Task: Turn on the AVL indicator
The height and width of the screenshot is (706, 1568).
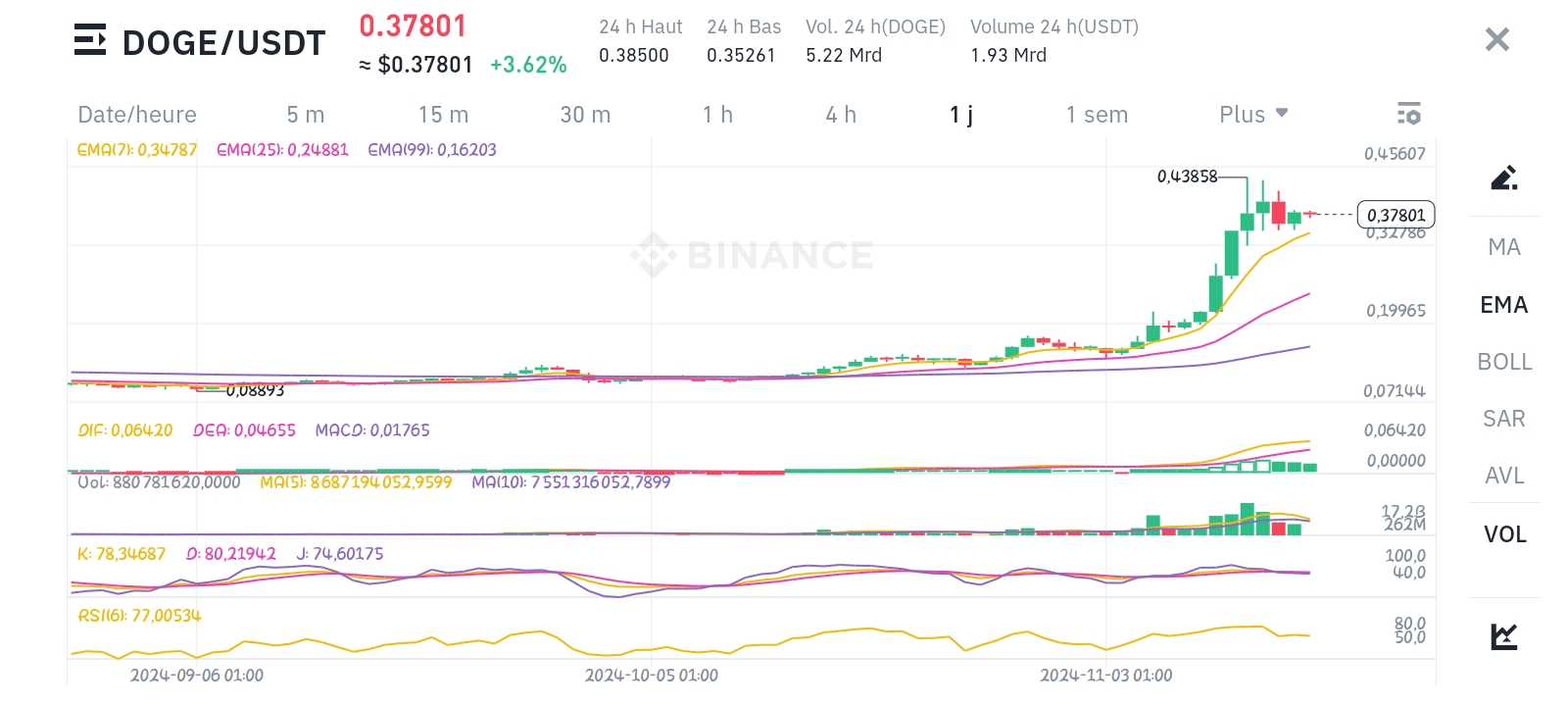Action: click(x=1503, y=476)
